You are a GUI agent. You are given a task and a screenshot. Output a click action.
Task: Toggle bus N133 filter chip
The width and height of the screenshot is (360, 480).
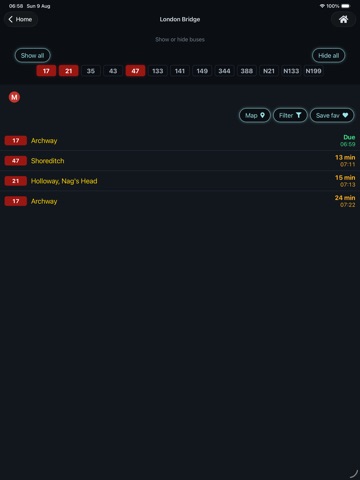(291, 71)
